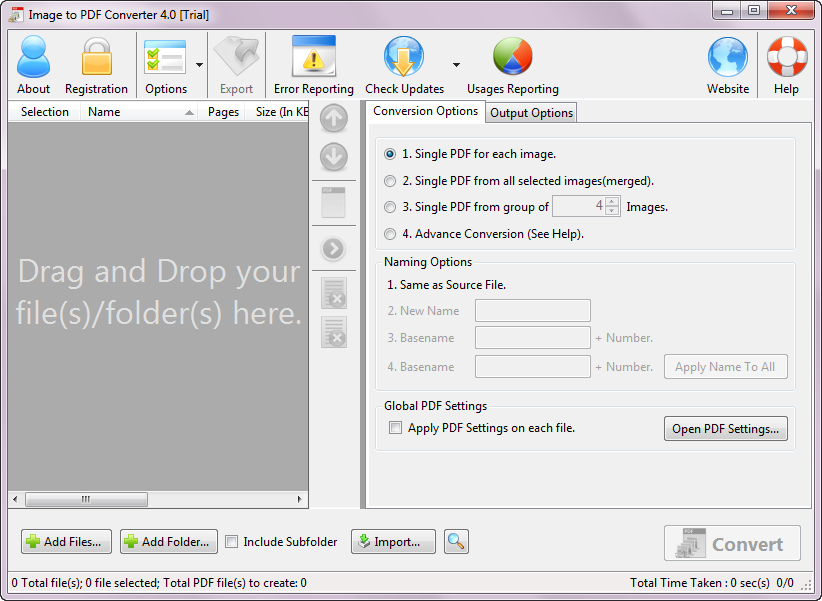Decrease group image count spinner
822x601 pixels.
pos(612,211)
